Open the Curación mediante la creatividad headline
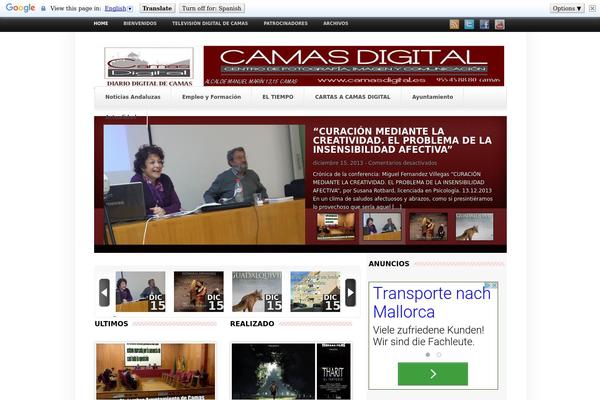The width and height of the screenshot is (600, 400). 402,140
